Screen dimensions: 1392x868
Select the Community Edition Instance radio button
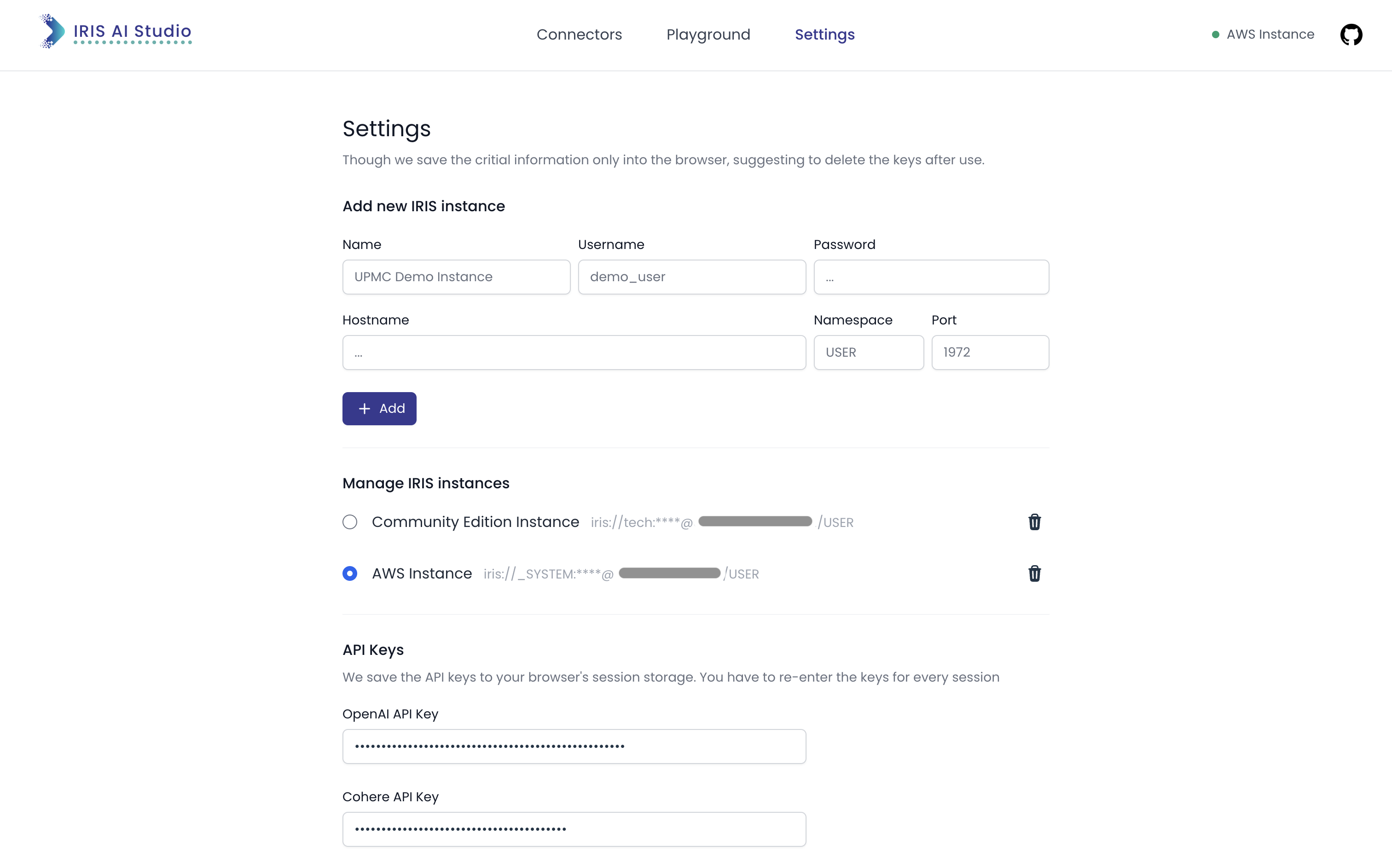pos(349,522)
